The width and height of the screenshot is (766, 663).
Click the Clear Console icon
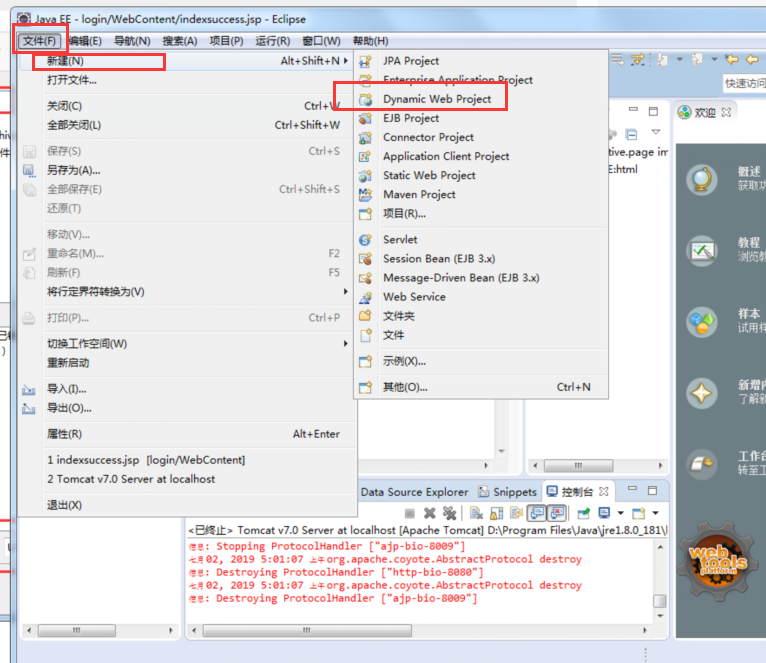[476, 513]
